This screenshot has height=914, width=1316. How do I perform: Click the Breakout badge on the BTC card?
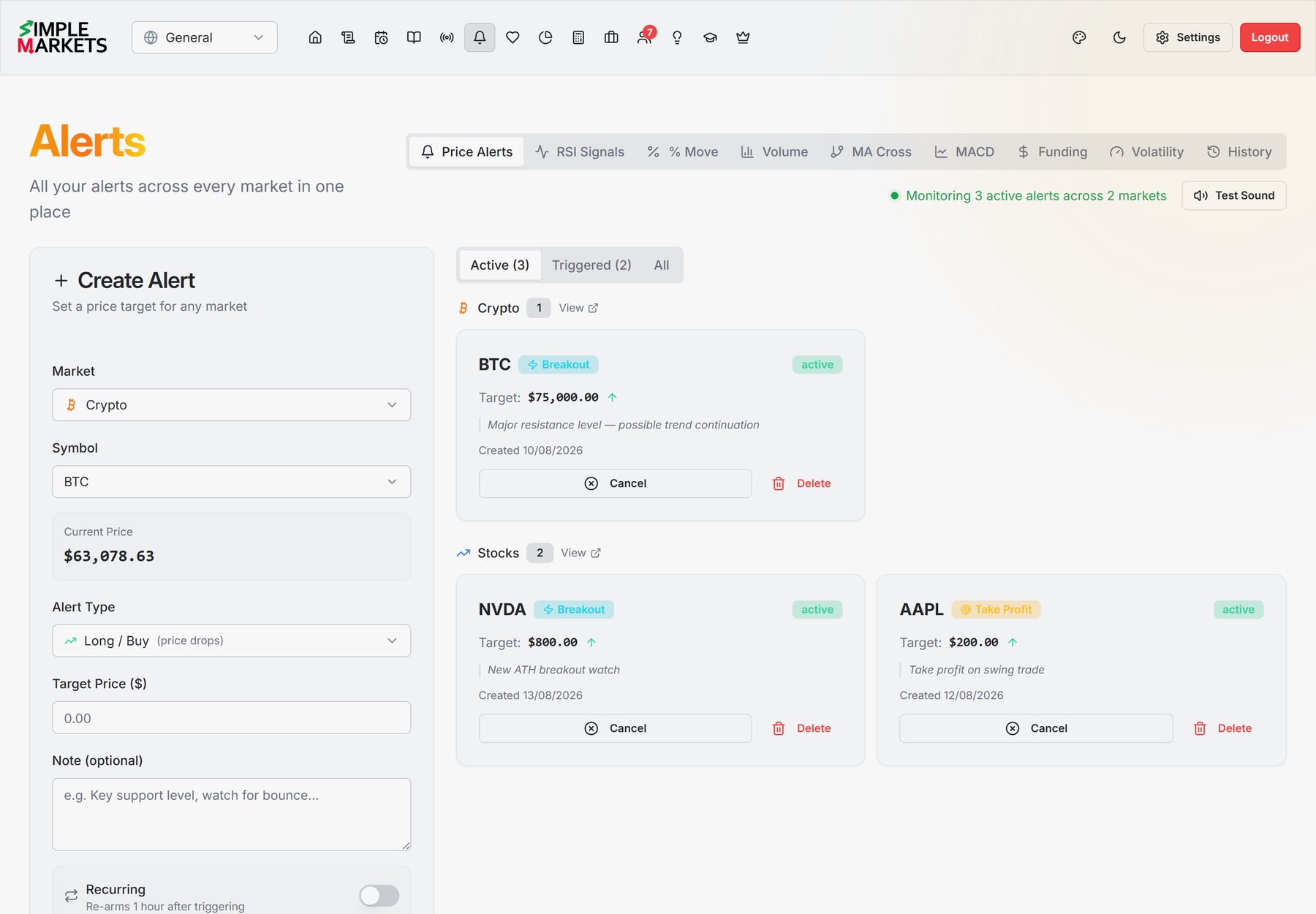coord(559,364)
